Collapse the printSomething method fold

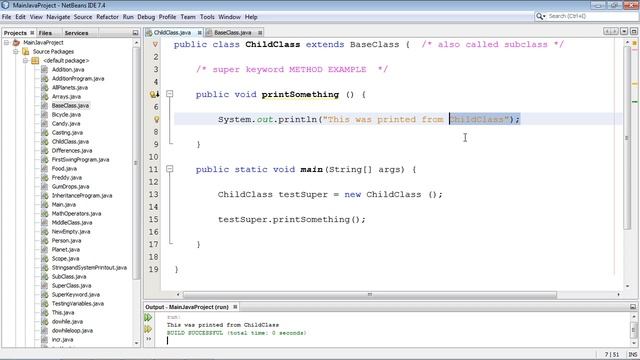click(169, 94)
